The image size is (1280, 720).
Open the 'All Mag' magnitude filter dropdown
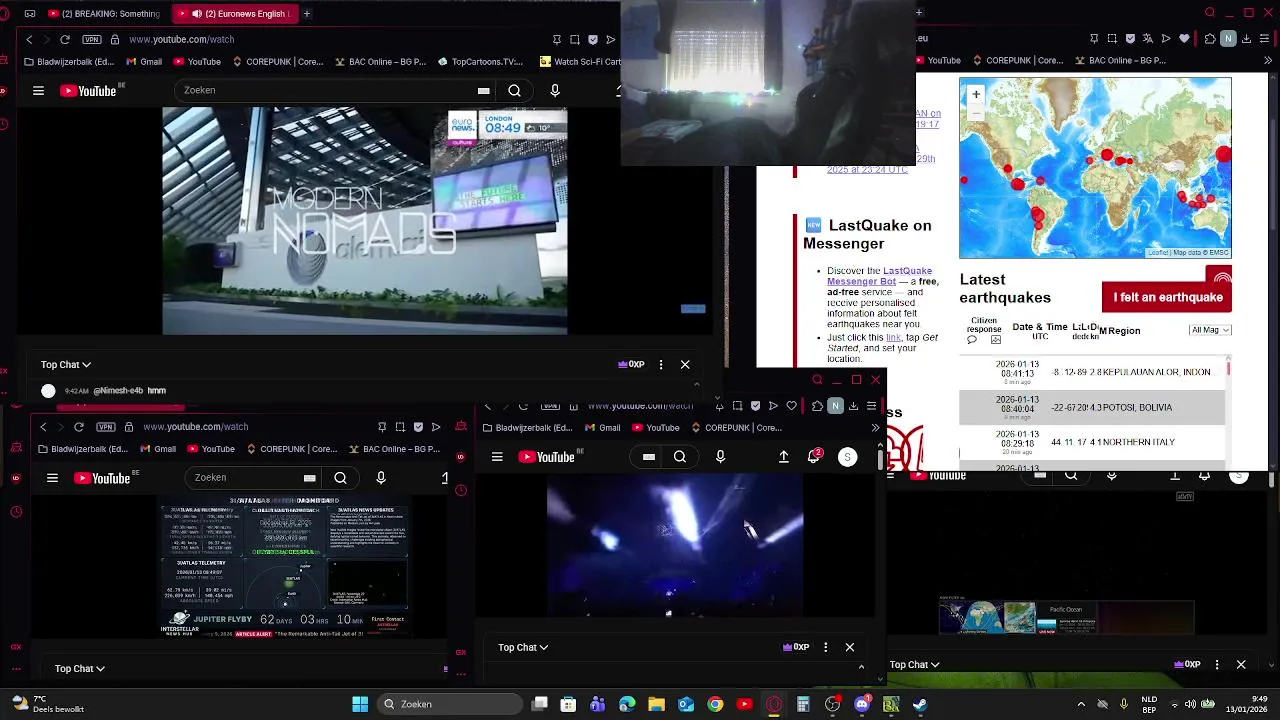pyautogui.click(x=1210, y=330)
